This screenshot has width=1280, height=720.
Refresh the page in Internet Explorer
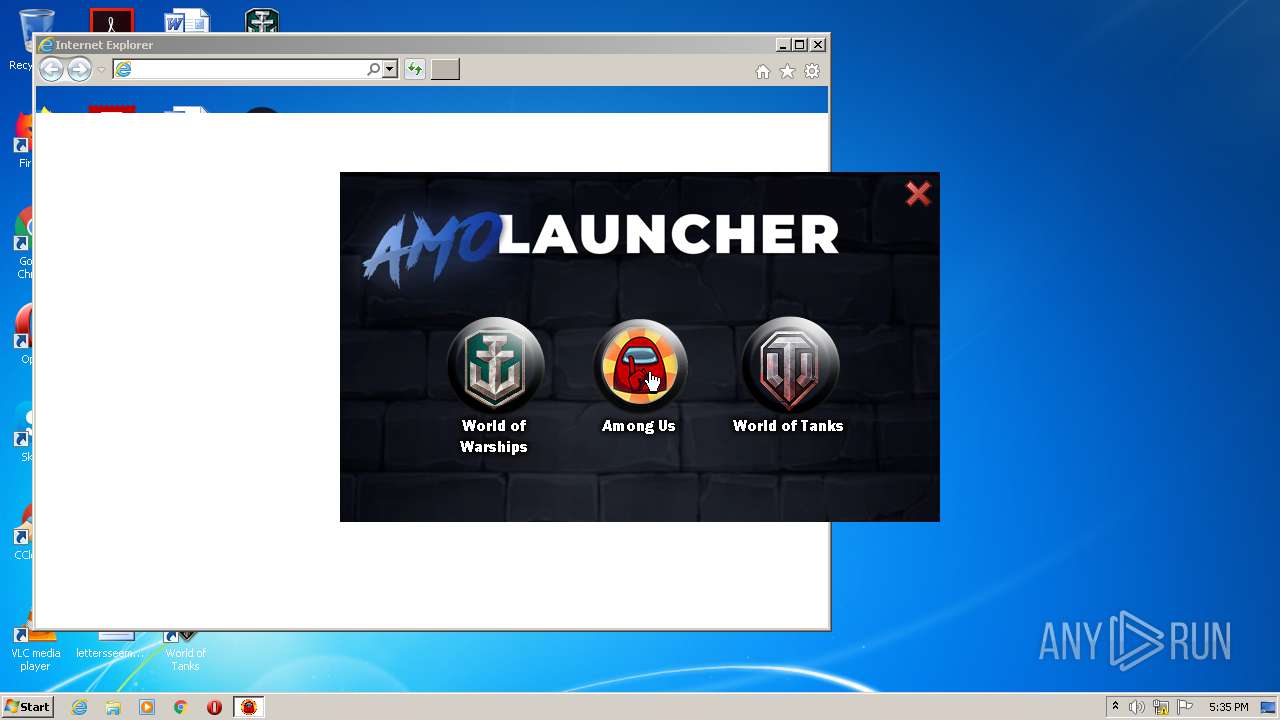[414, 69]
